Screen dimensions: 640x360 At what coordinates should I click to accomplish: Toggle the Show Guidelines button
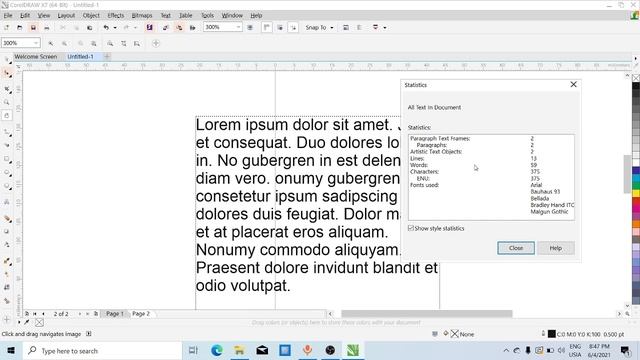pos(293,27)
